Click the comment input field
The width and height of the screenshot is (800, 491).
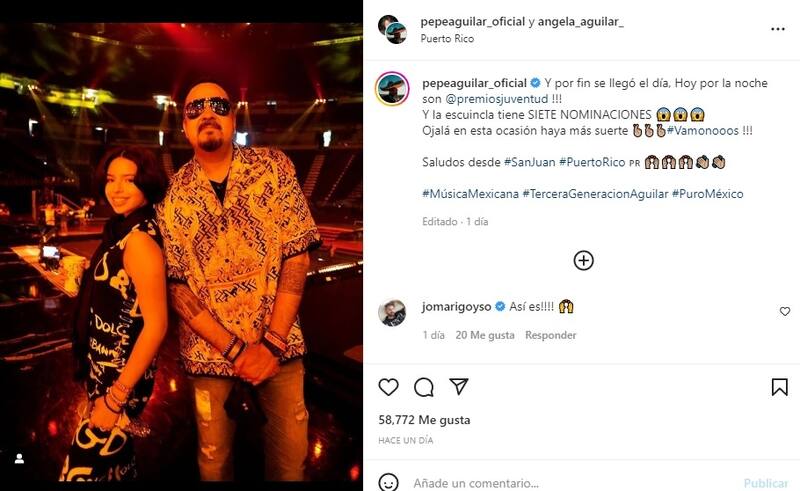coord(560,482)
